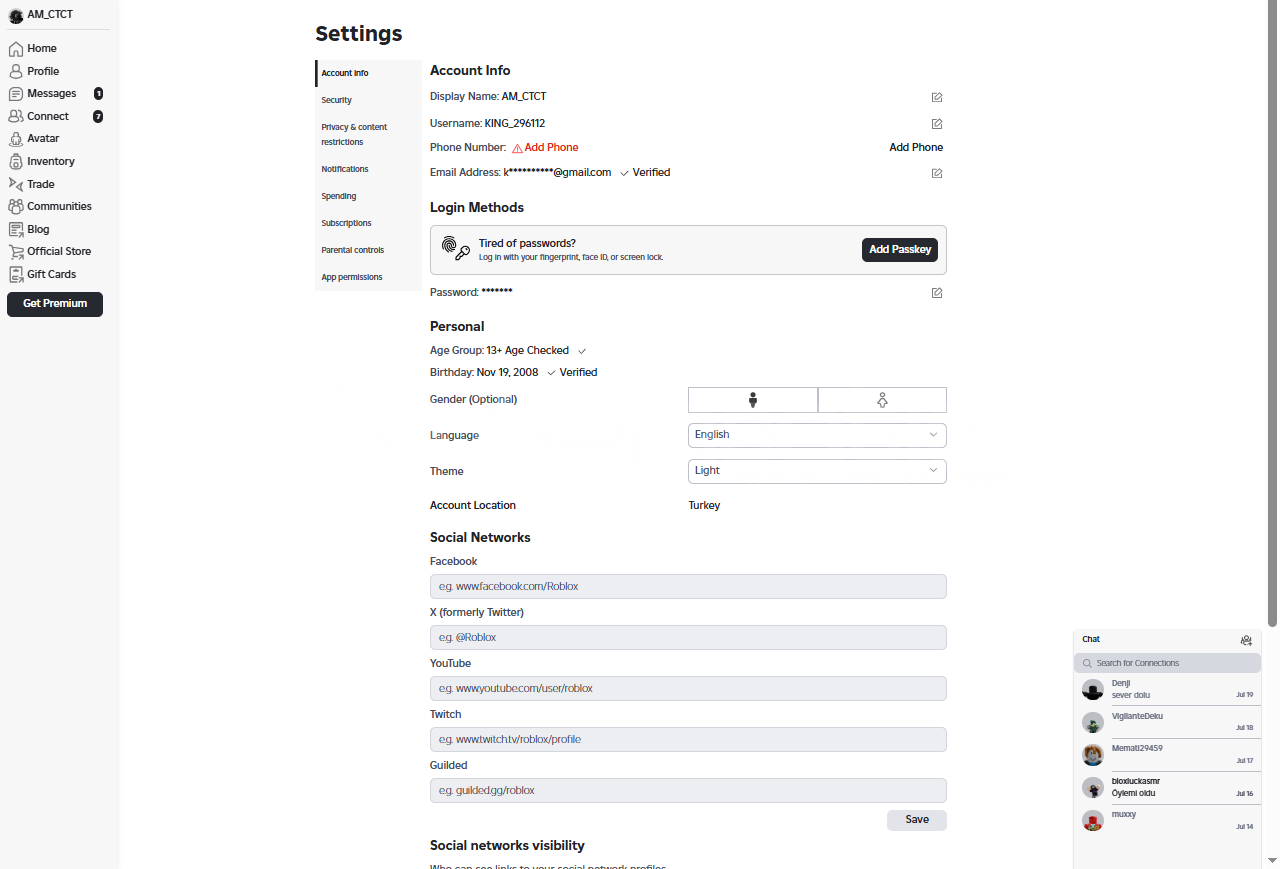Click the edit pencil beside Username
The width and height of the screenshot is (1280, 869).
click(x=937, y=124)
